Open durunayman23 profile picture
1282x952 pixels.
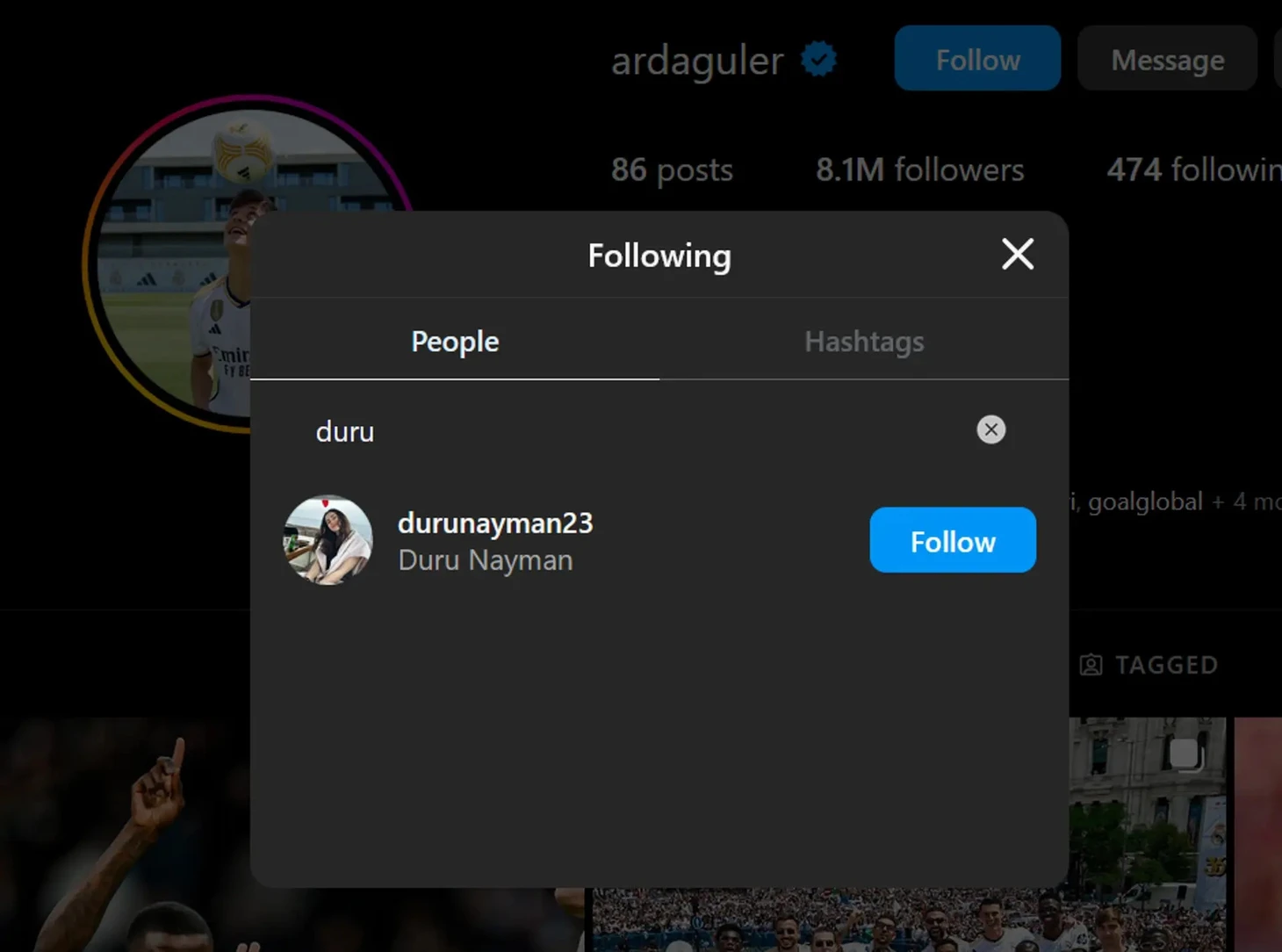coord(328,540)
